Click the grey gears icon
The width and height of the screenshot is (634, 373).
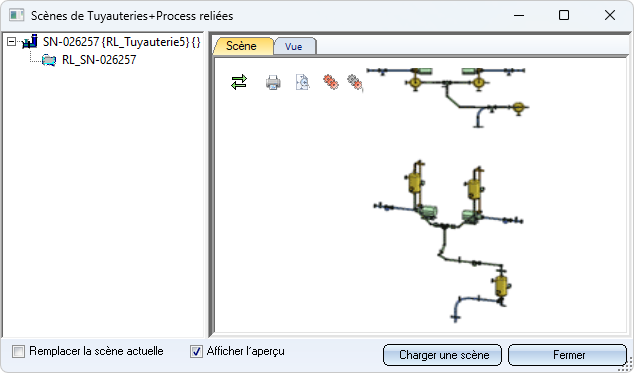click(355, 82)
